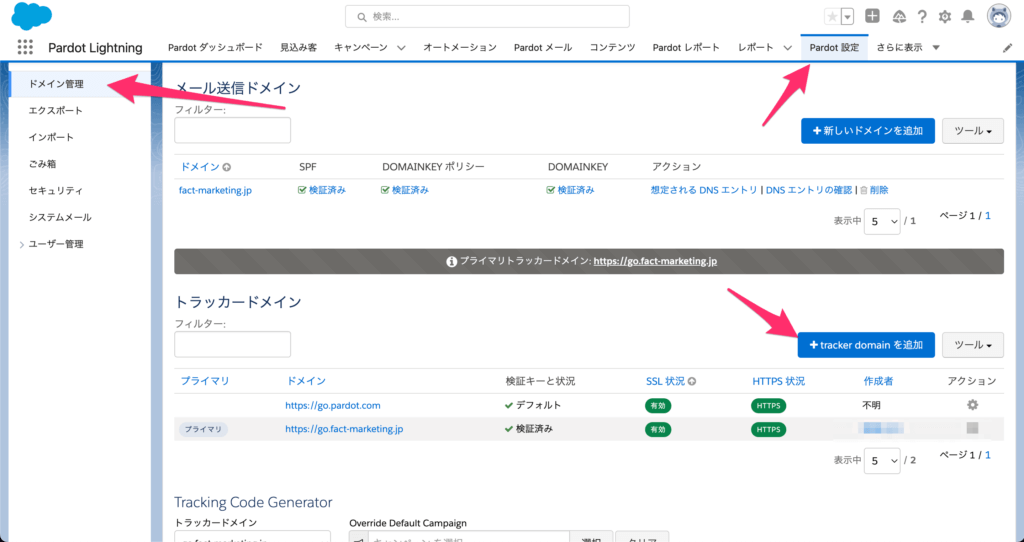Open the favorites list dropdown arrow
The image size is (1024, 542).
[848, 16]
